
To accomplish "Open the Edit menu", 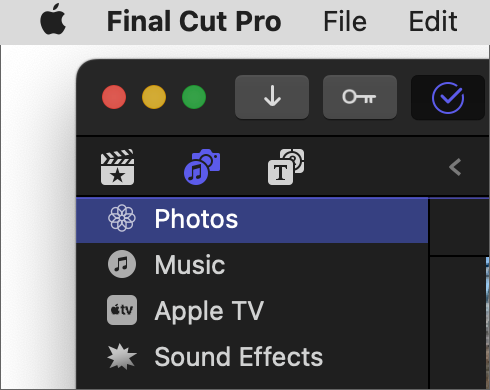I will pyautogui.click(x=433, y=21).
